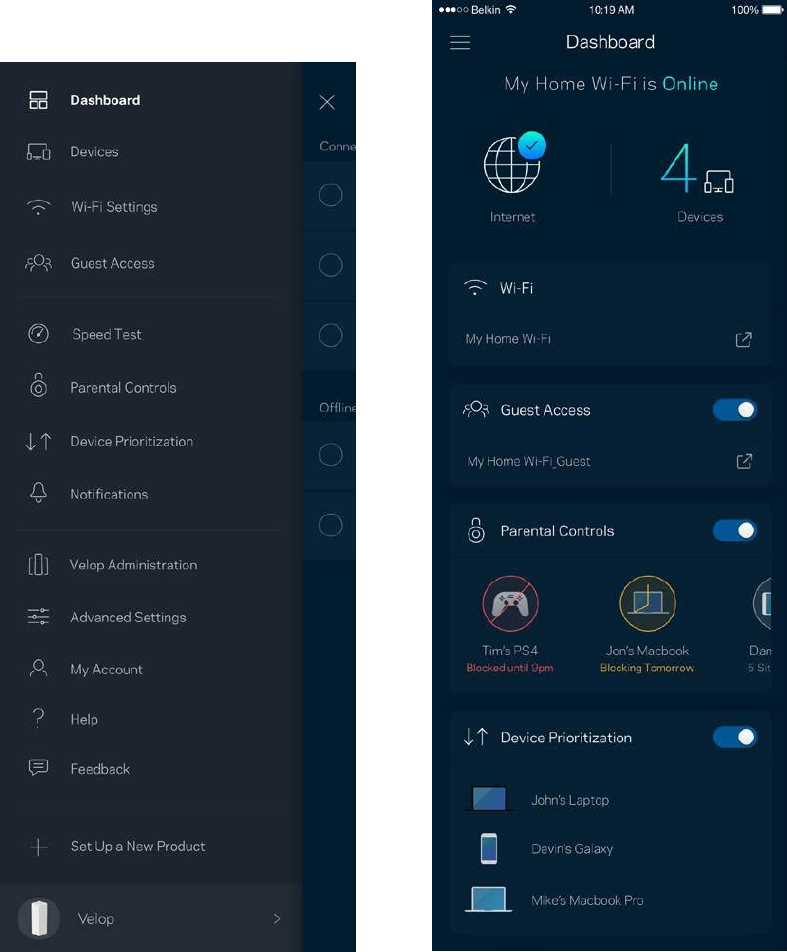Screen dimensions: 787x952
Task: Click the Advanced Settings sliders icon
Action: pyautogui.click(x=38, y=617)
